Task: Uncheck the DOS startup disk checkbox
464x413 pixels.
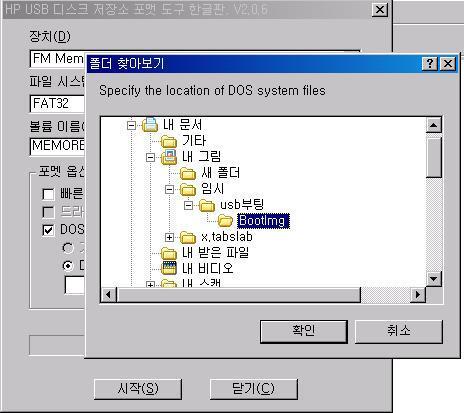Action: point(48,230)
